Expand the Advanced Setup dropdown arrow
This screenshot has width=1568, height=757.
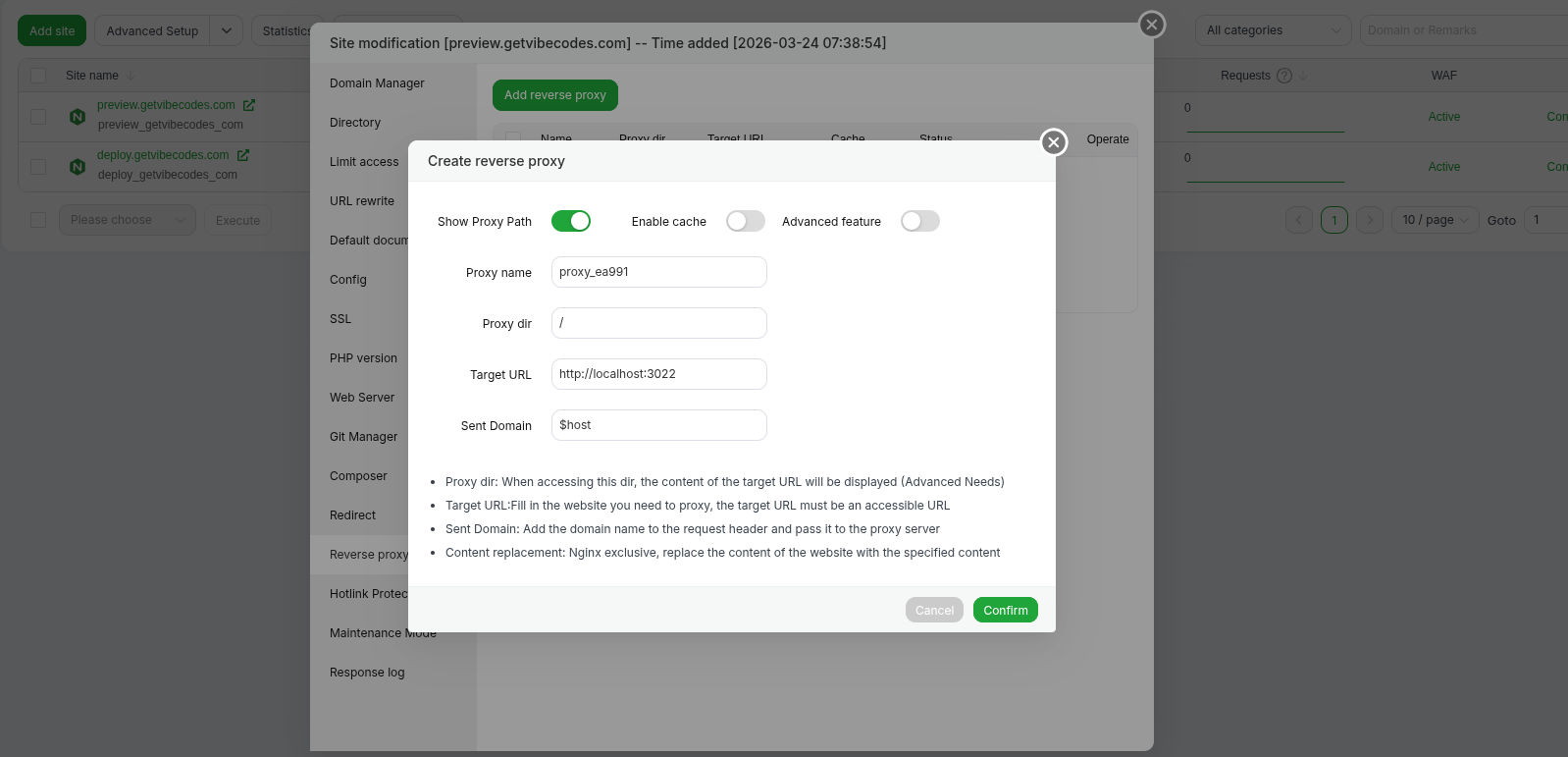tap(227, 30)
